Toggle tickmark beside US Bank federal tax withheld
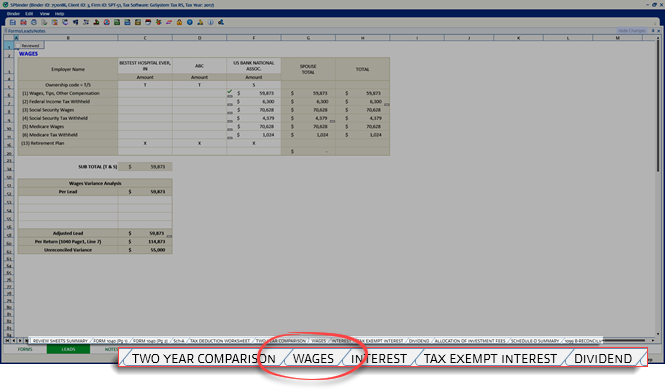The width and height of the screenshot is (665, 390). coord(230,104)
